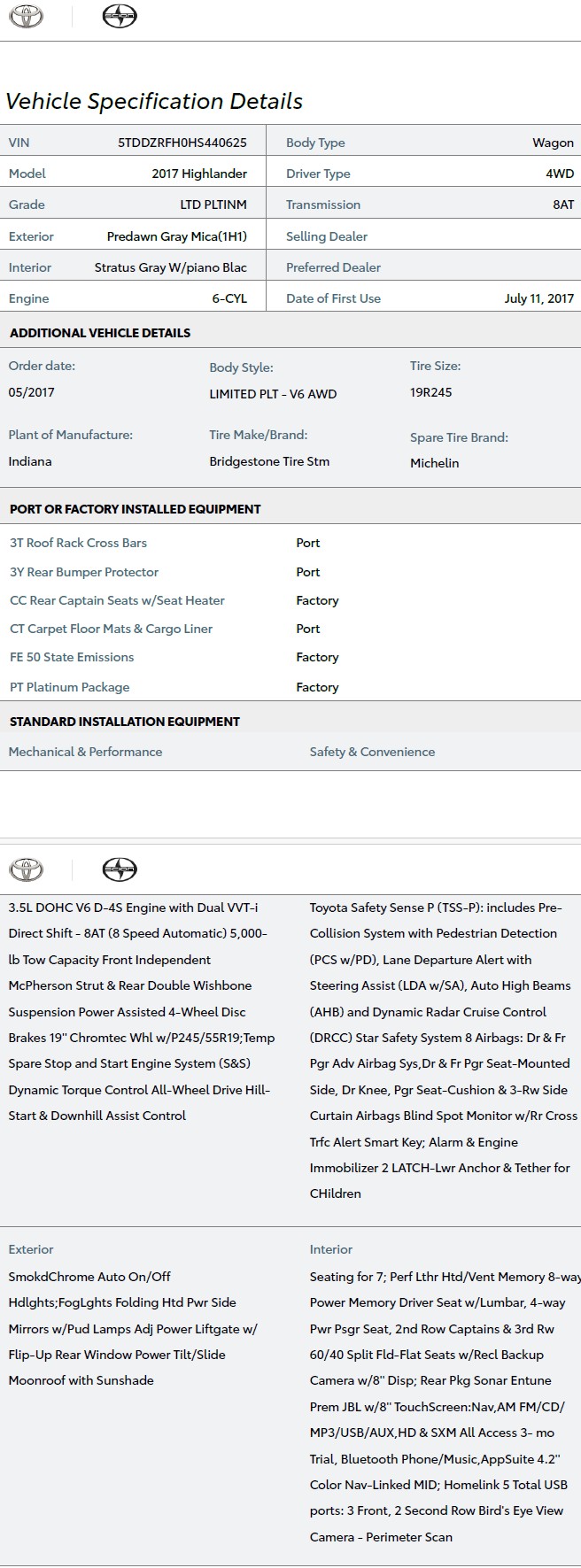Click the Toyota logo at page top
Image resolution: width=581 pixels, height=1568 pixels.
tap(26, 17)
